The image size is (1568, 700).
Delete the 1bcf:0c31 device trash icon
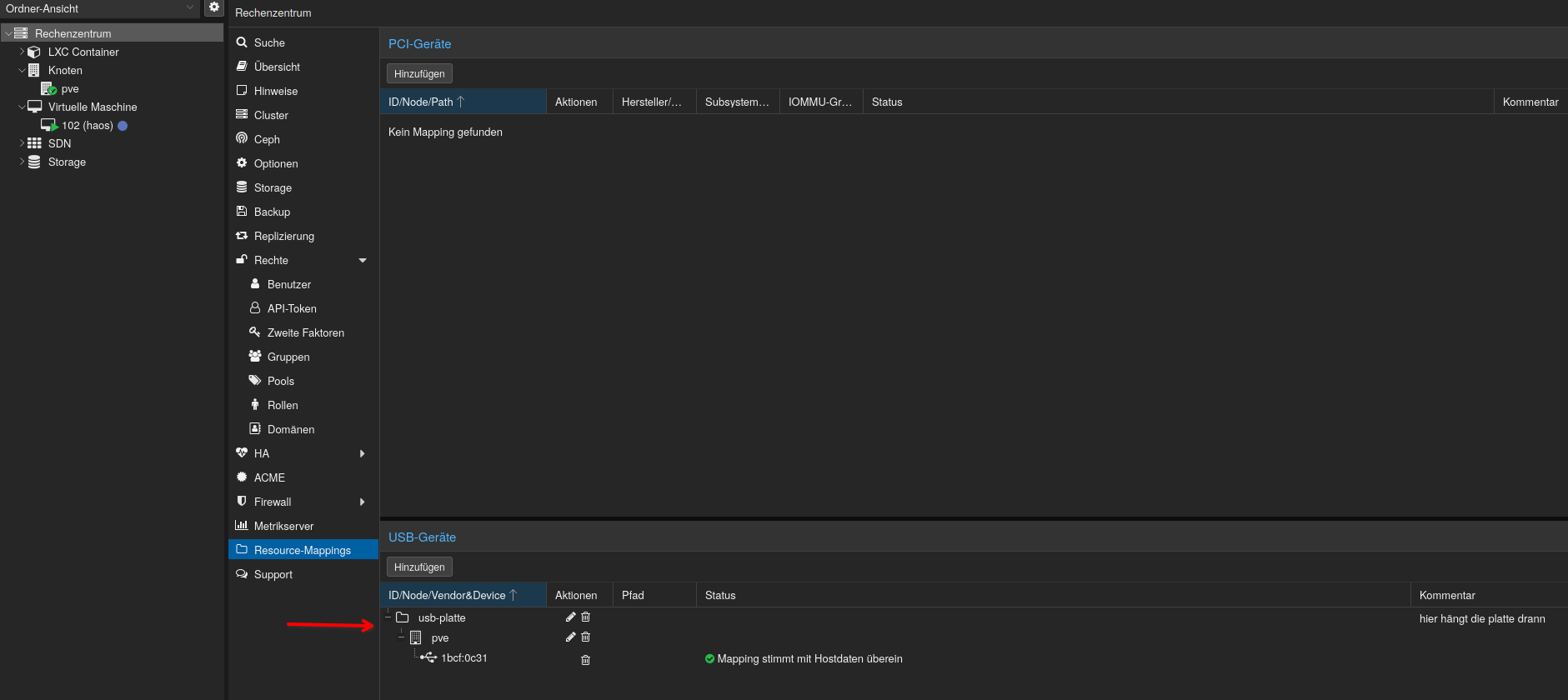pos(586,660)
